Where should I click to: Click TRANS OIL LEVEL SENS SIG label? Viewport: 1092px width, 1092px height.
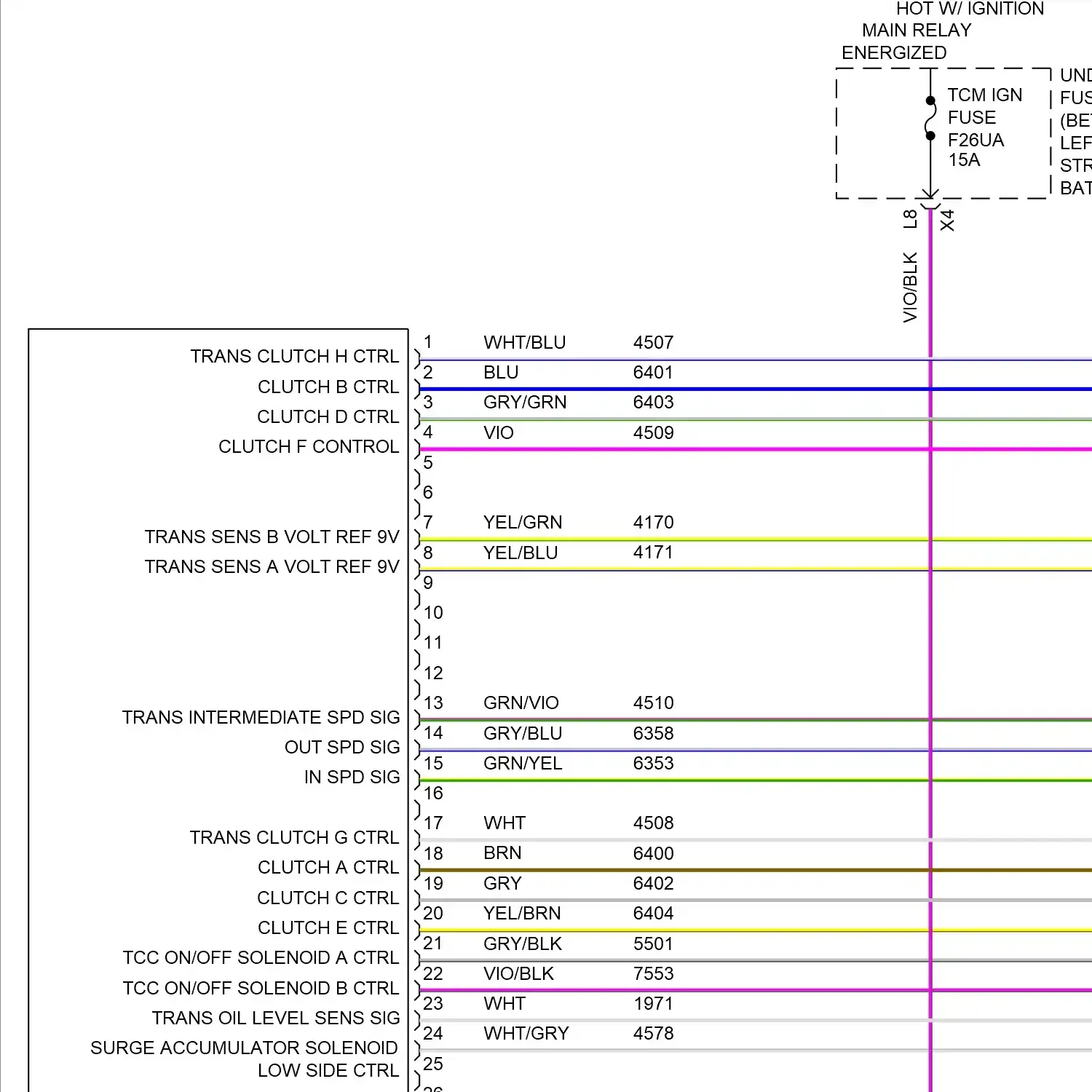(276, 1018)
